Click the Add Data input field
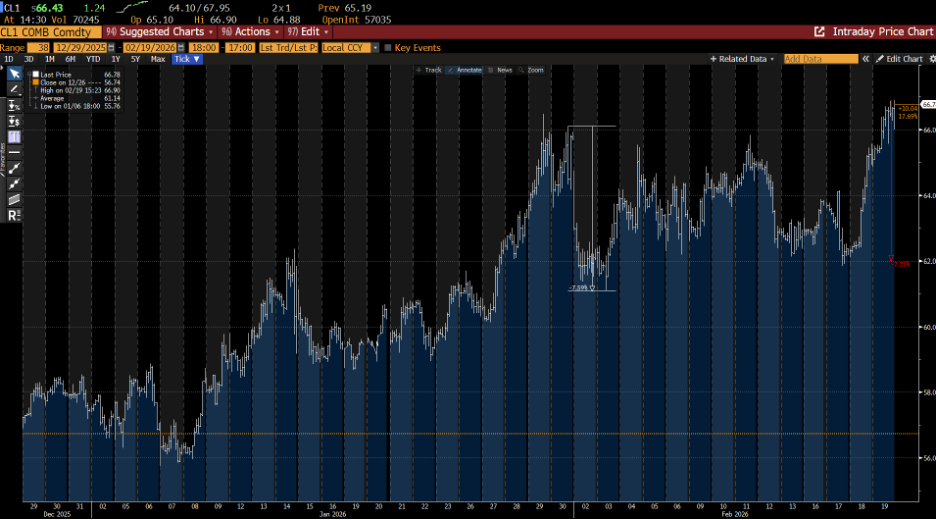Viewport: 936px width, 520px height. pos(820,59)
